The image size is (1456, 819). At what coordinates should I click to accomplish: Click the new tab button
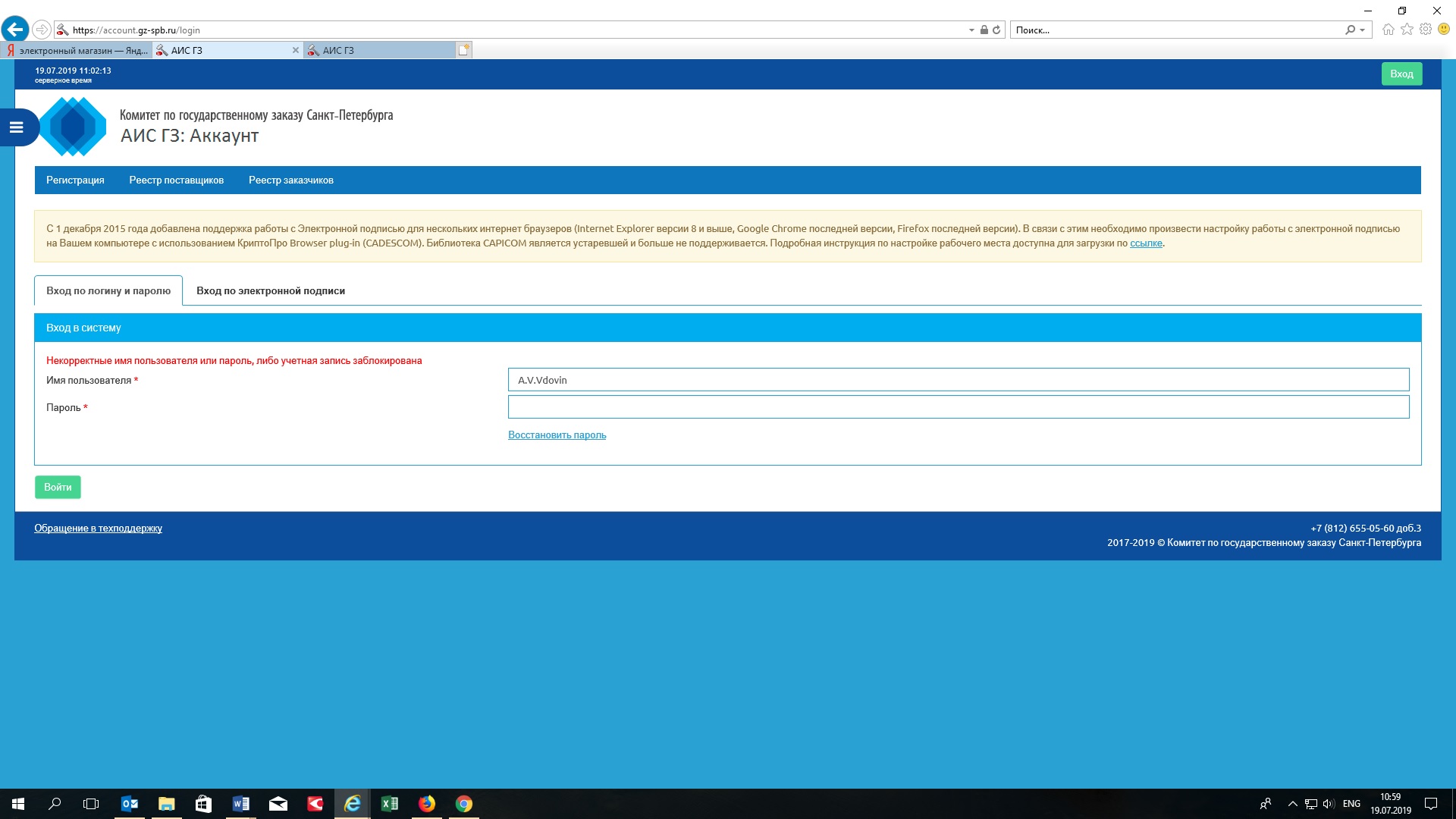463,50
